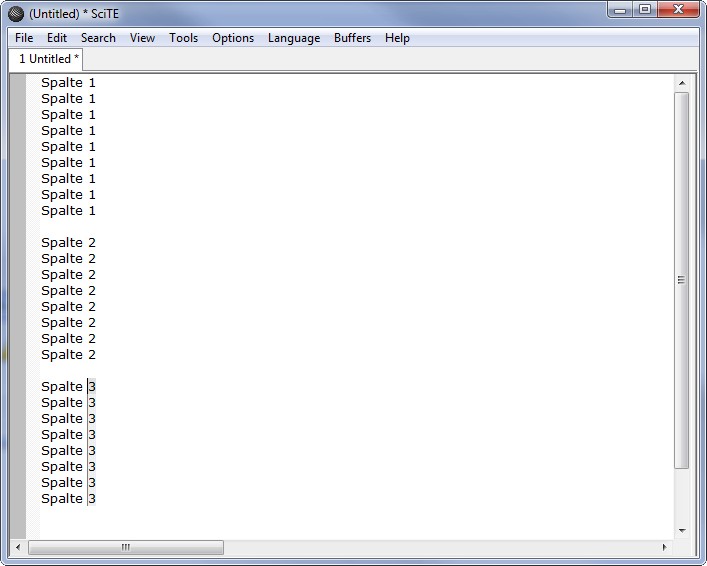Open the Search menu
This screenshot has width=707, height=566.
tap(98, 38)
